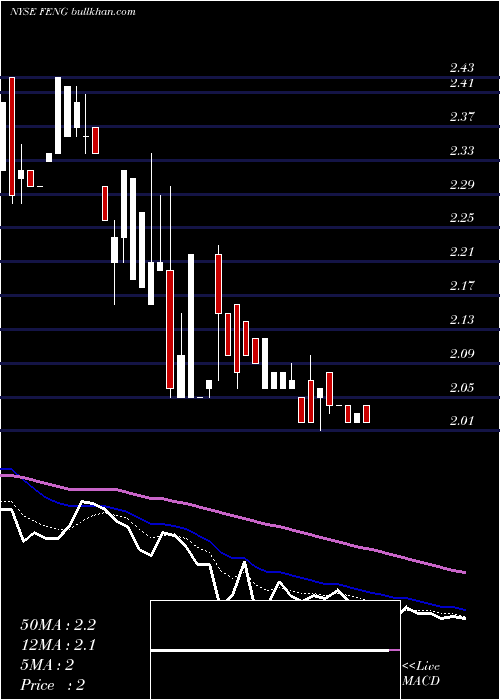This screenshot has width=500, height=700.
Task: Click the 2.17 price axis label
Action: (x=462, y=286)
